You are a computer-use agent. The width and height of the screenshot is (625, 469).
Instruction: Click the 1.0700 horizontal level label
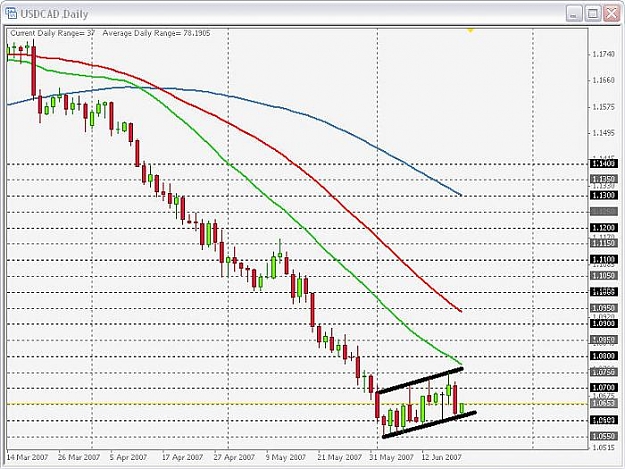click(603, 388)
